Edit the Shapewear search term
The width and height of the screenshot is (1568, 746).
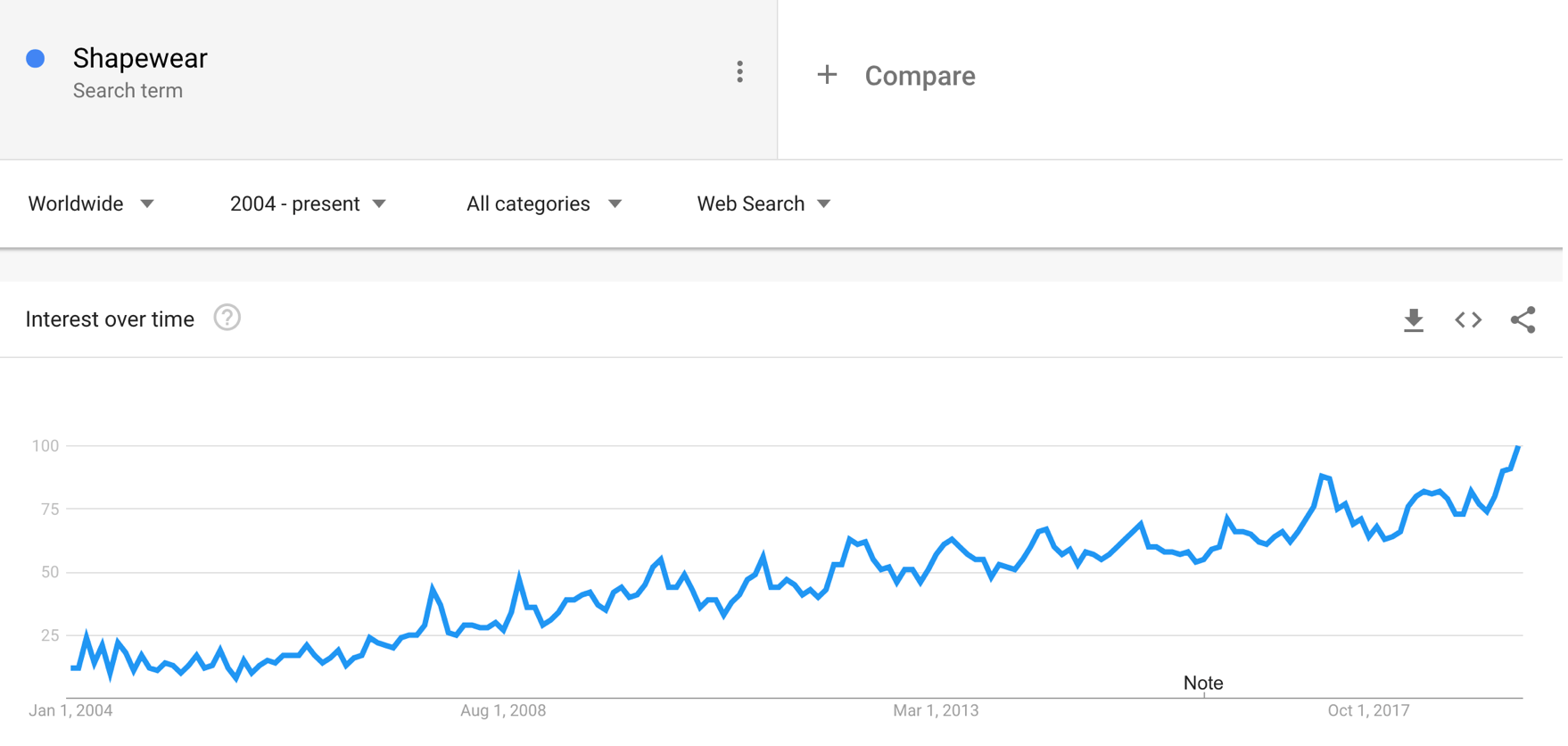click(140, 58)
